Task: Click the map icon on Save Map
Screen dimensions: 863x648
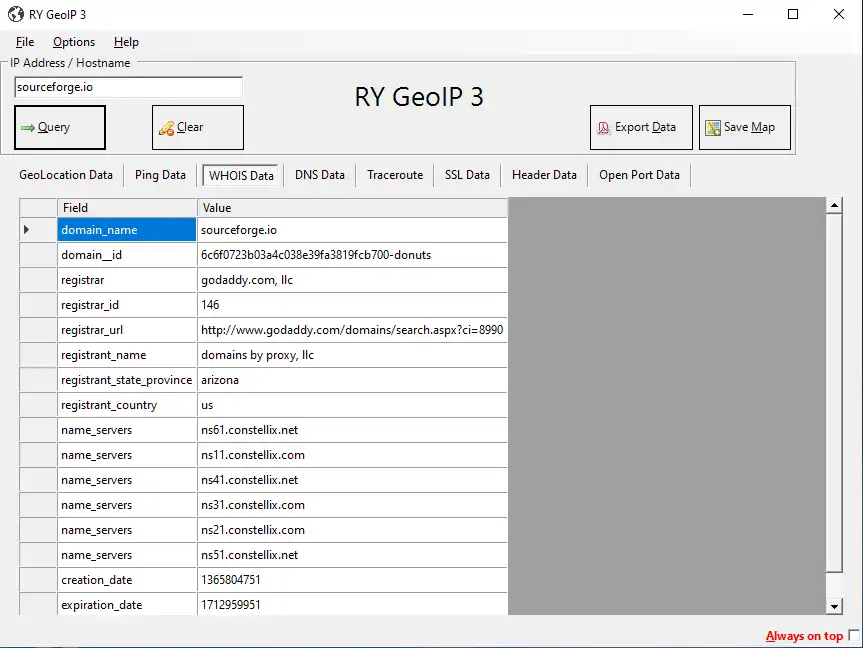Action: pos(713,128)
